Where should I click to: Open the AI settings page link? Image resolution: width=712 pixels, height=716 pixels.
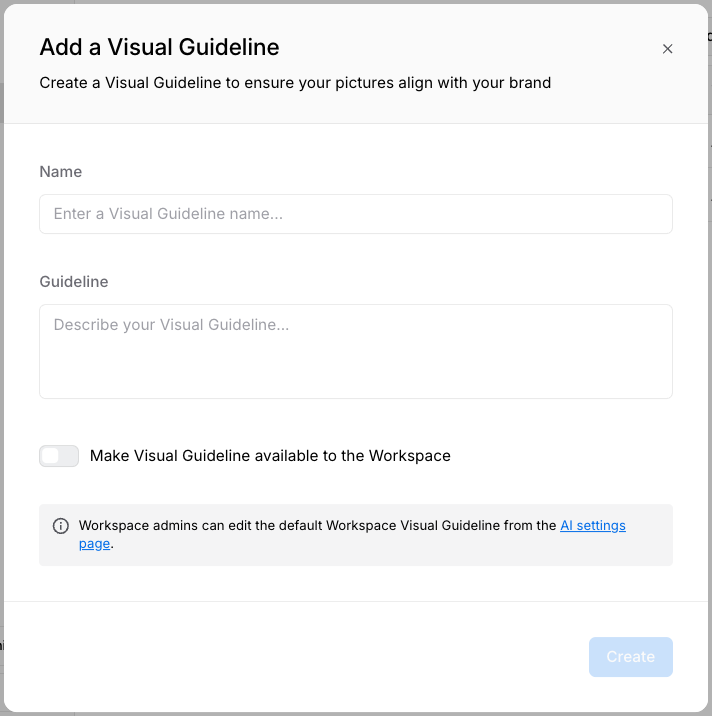tap(592, 526)
